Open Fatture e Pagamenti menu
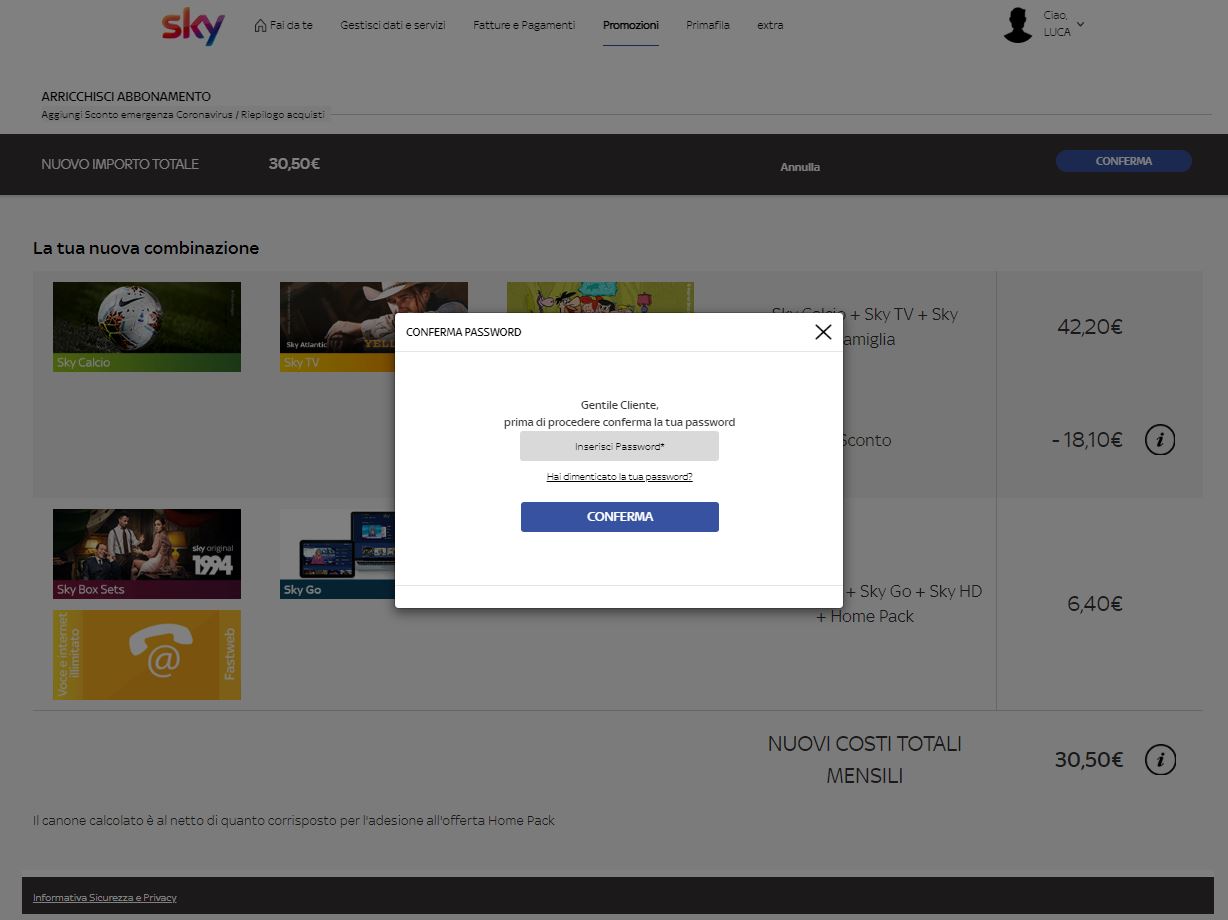 (524, 25)
